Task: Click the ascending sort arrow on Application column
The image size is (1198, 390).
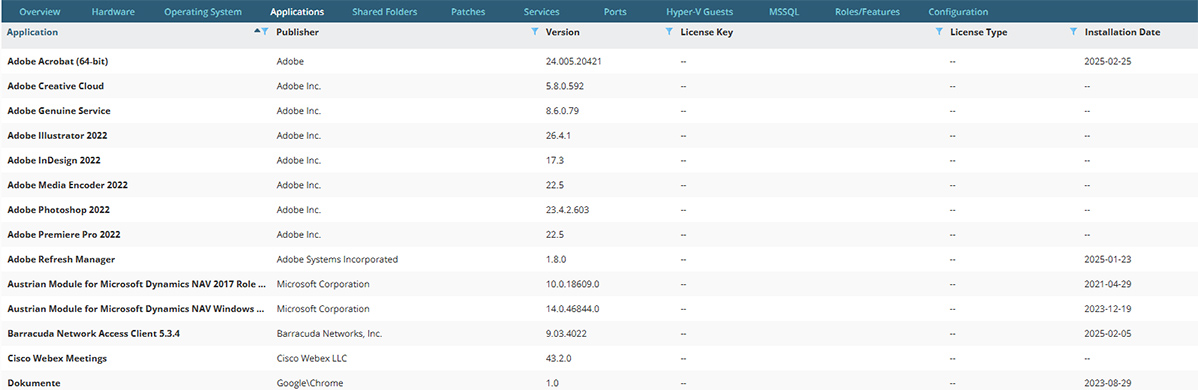Action: tap(257, 31)
